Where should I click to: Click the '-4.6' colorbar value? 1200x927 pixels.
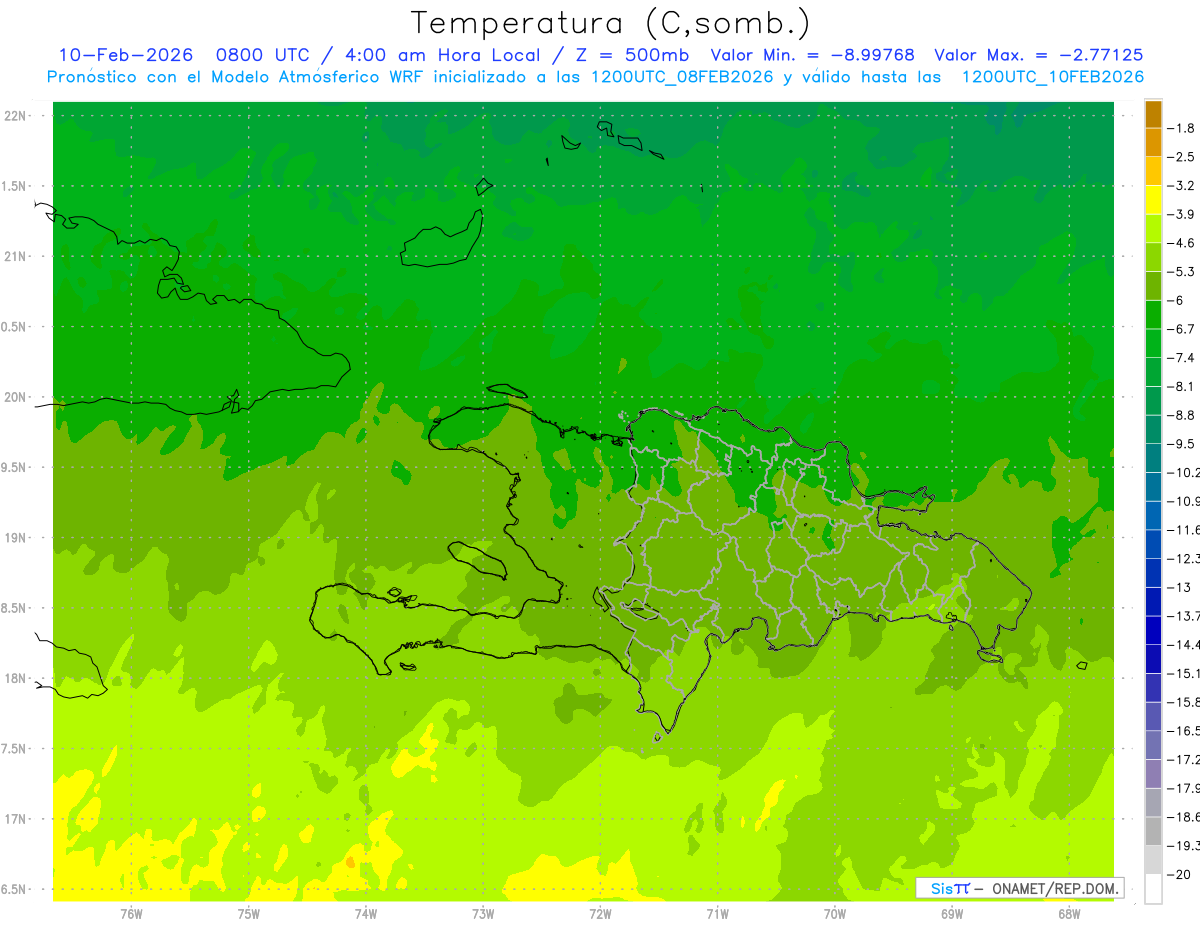(1182, 243)
